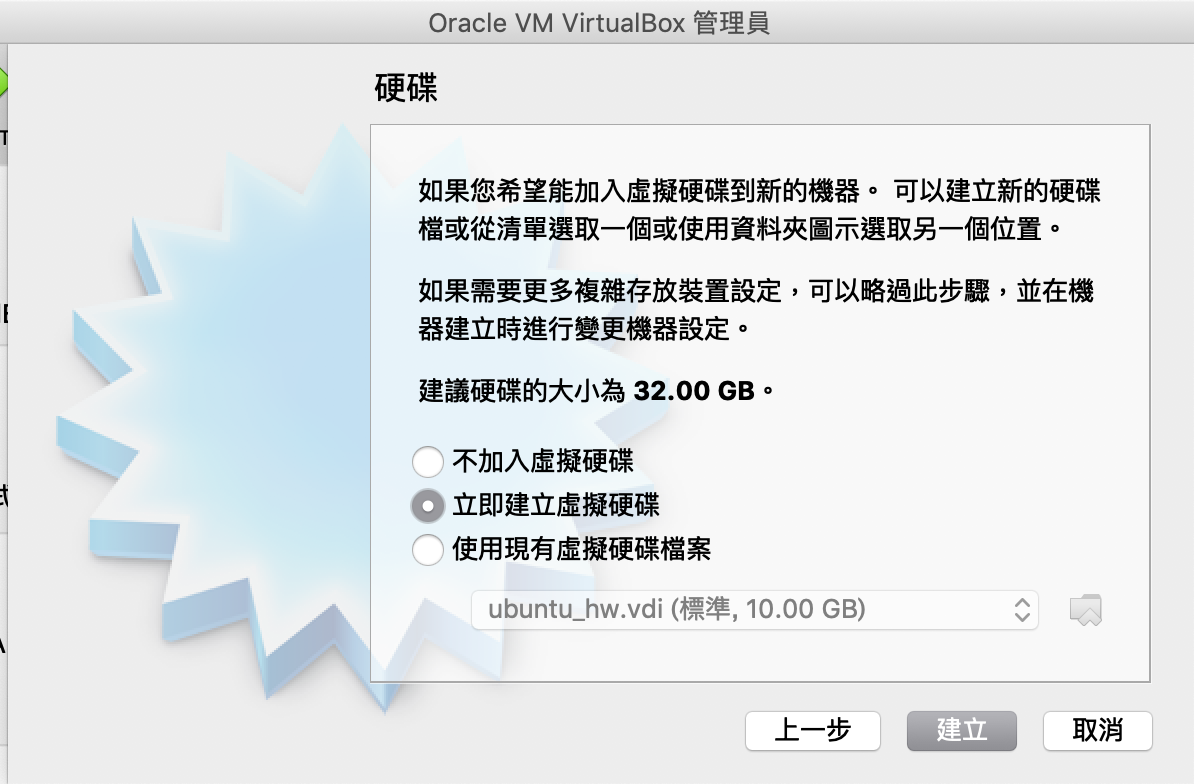Click the up-down chevrons on disk selector
Screen dimensions: 1194x784
(x=1022, y=610)
